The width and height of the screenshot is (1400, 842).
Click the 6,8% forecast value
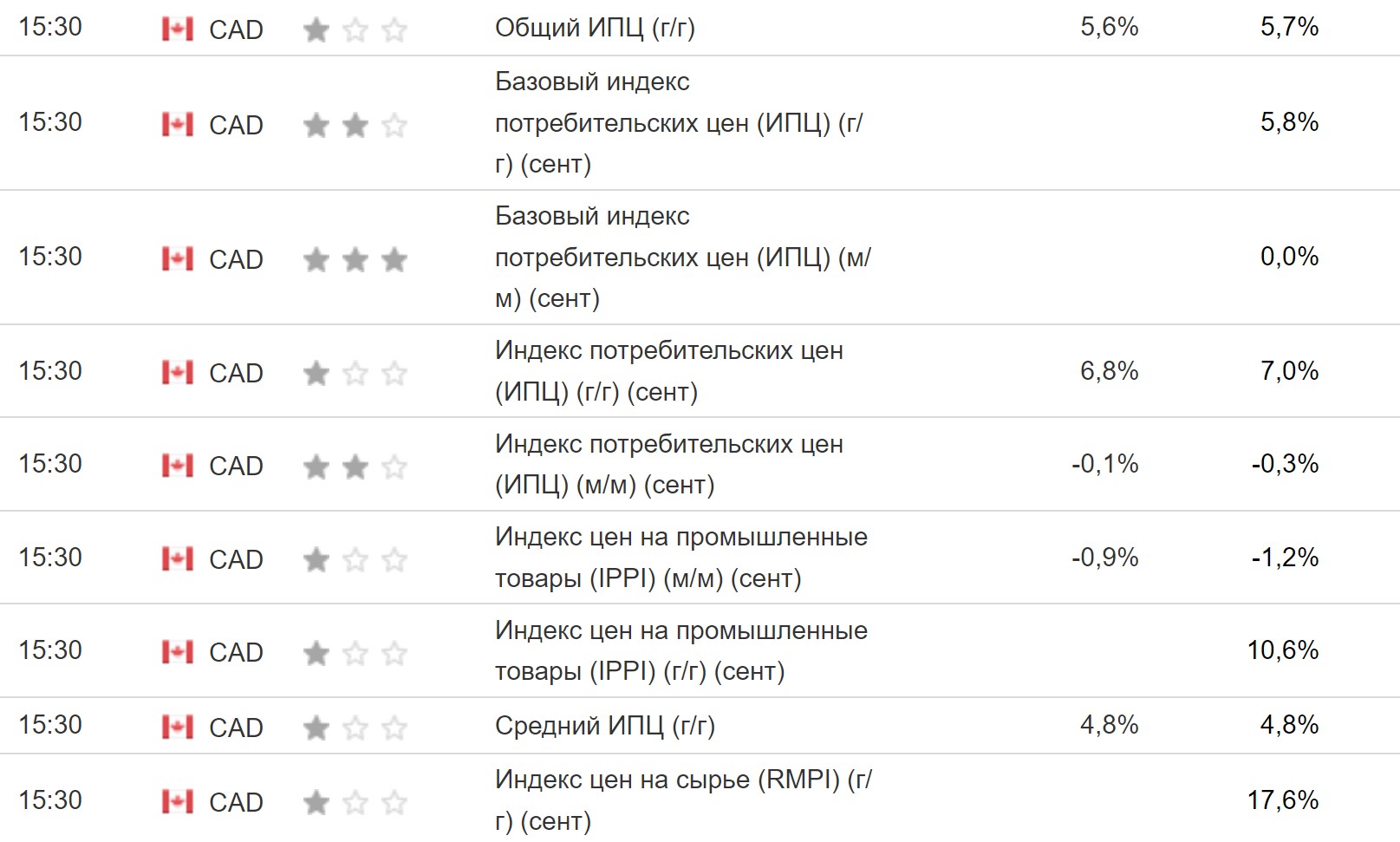pyautogui.click(x=1109, y=371)
